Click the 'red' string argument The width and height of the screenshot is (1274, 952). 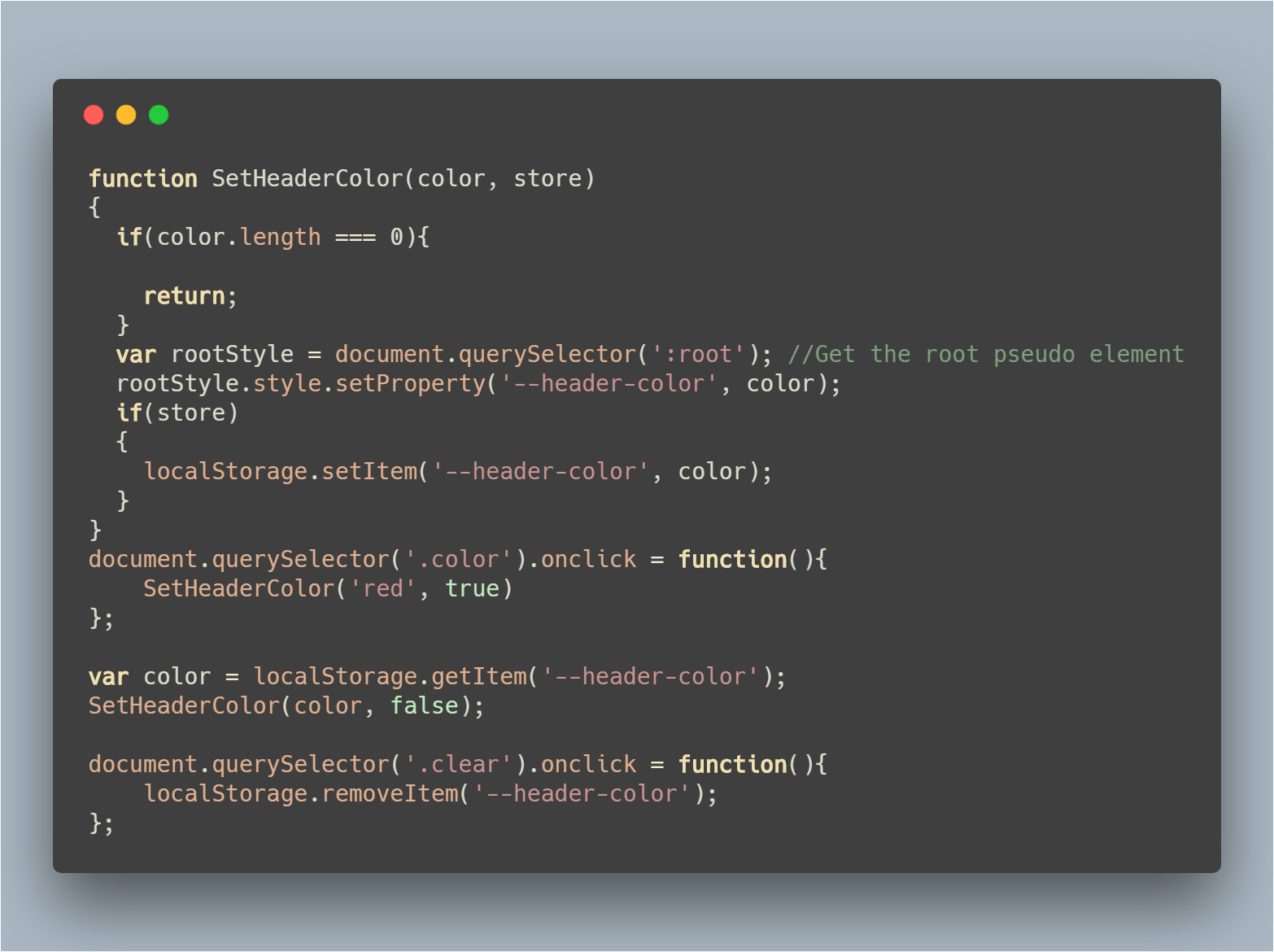tap(382, 588)
